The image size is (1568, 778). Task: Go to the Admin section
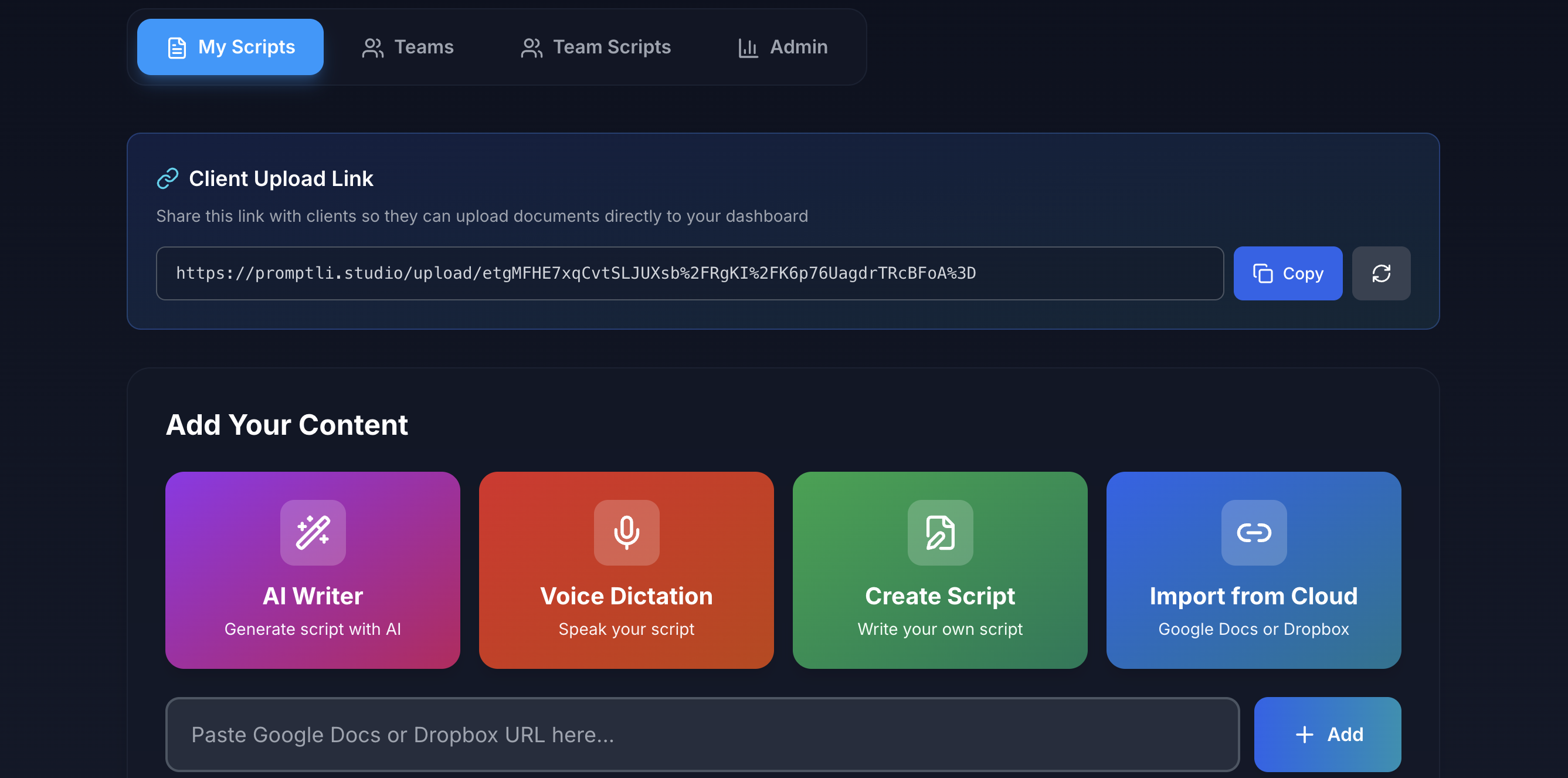[x=782, y=47]
